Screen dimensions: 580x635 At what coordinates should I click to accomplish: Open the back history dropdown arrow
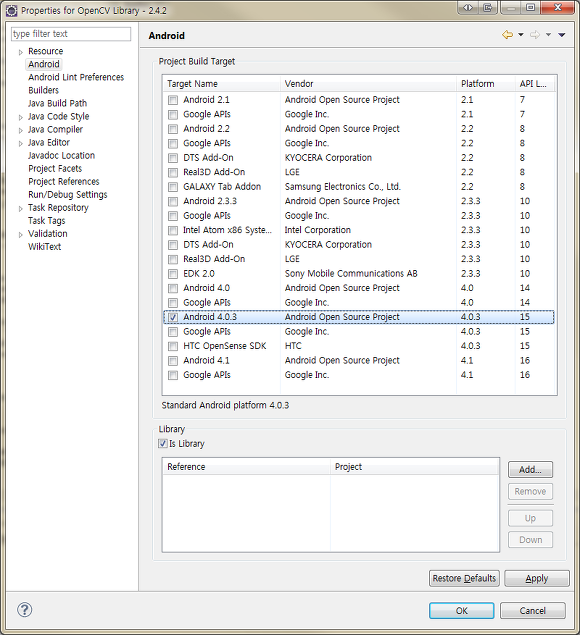tap(521, 35)
